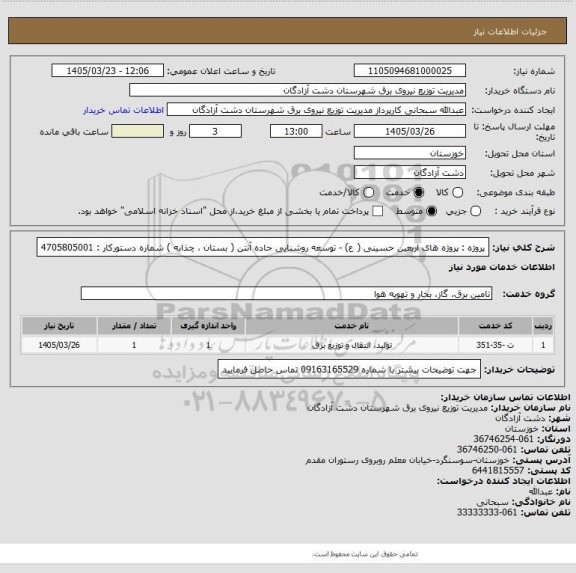
Task: Click the ساعت 13:00 field
Action: point(296,131)
